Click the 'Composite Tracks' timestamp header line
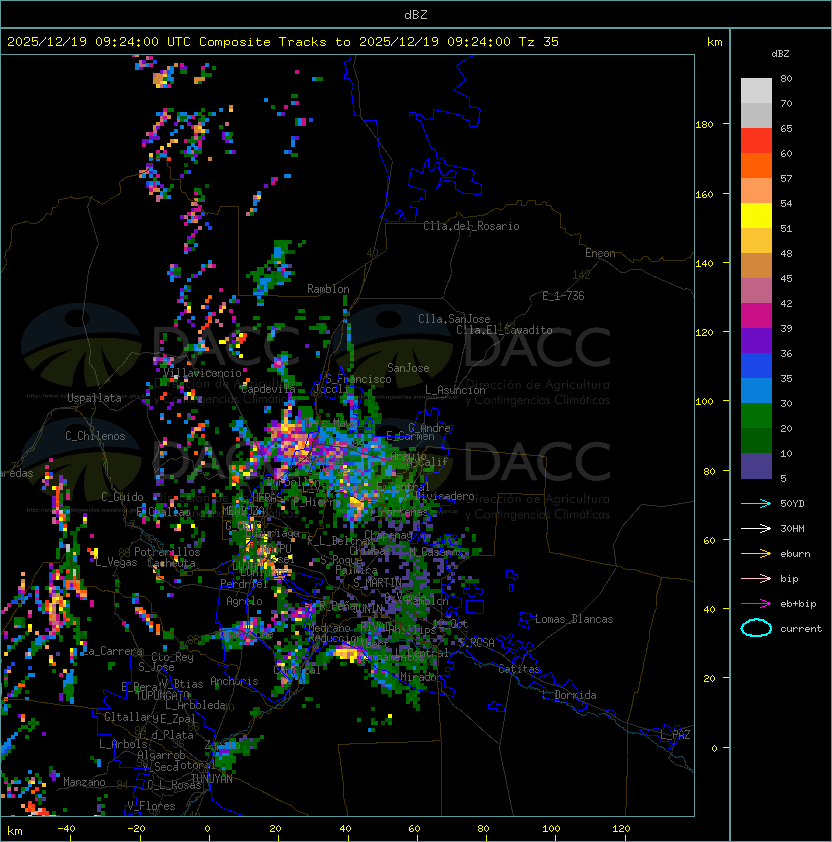Viewport: 832px width, 842px height. click(x=283, y=42)
